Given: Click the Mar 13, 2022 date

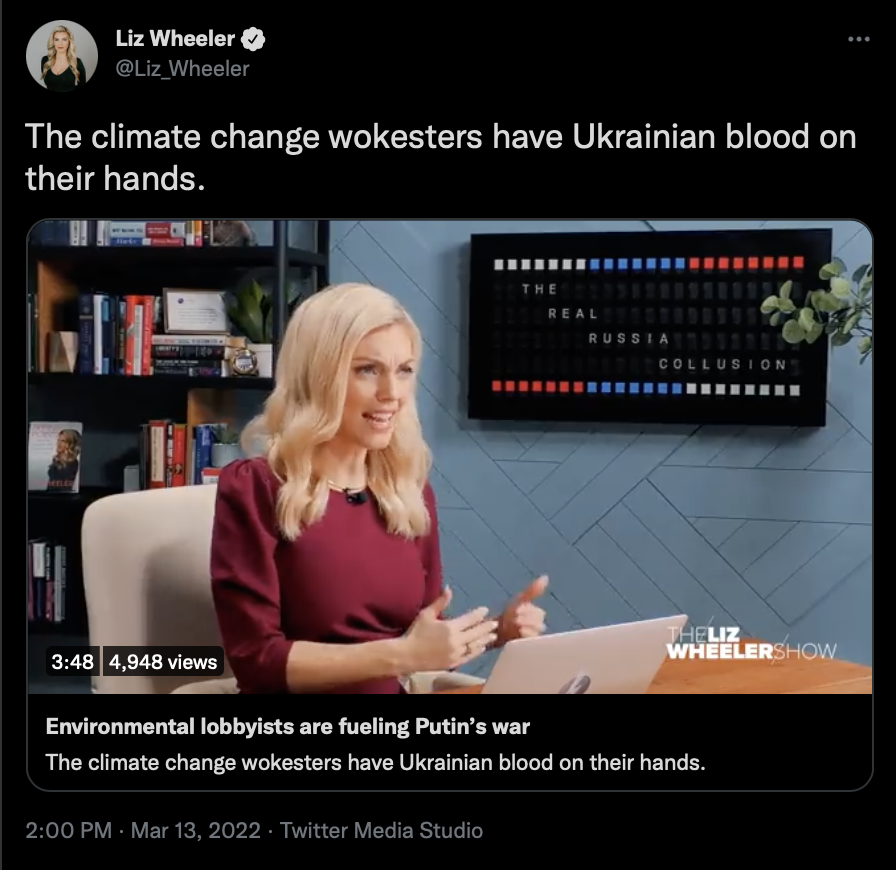Looking at the screenshot, I should 195,830.
